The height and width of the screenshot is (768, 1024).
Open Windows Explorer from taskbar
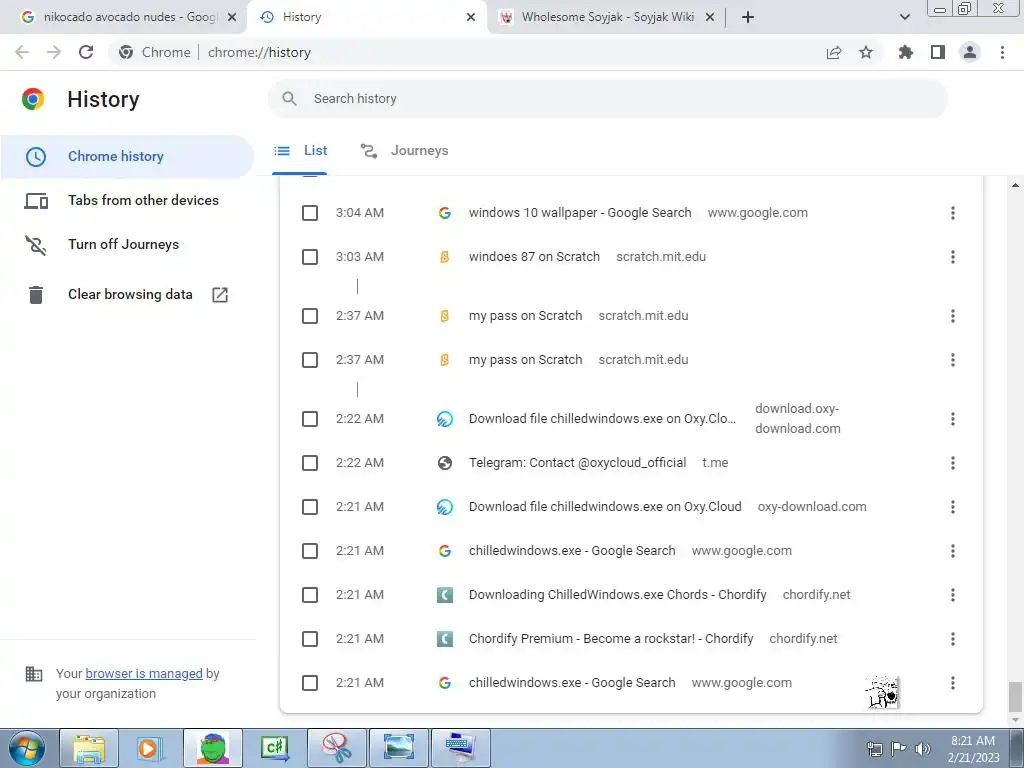click(89, 748)
